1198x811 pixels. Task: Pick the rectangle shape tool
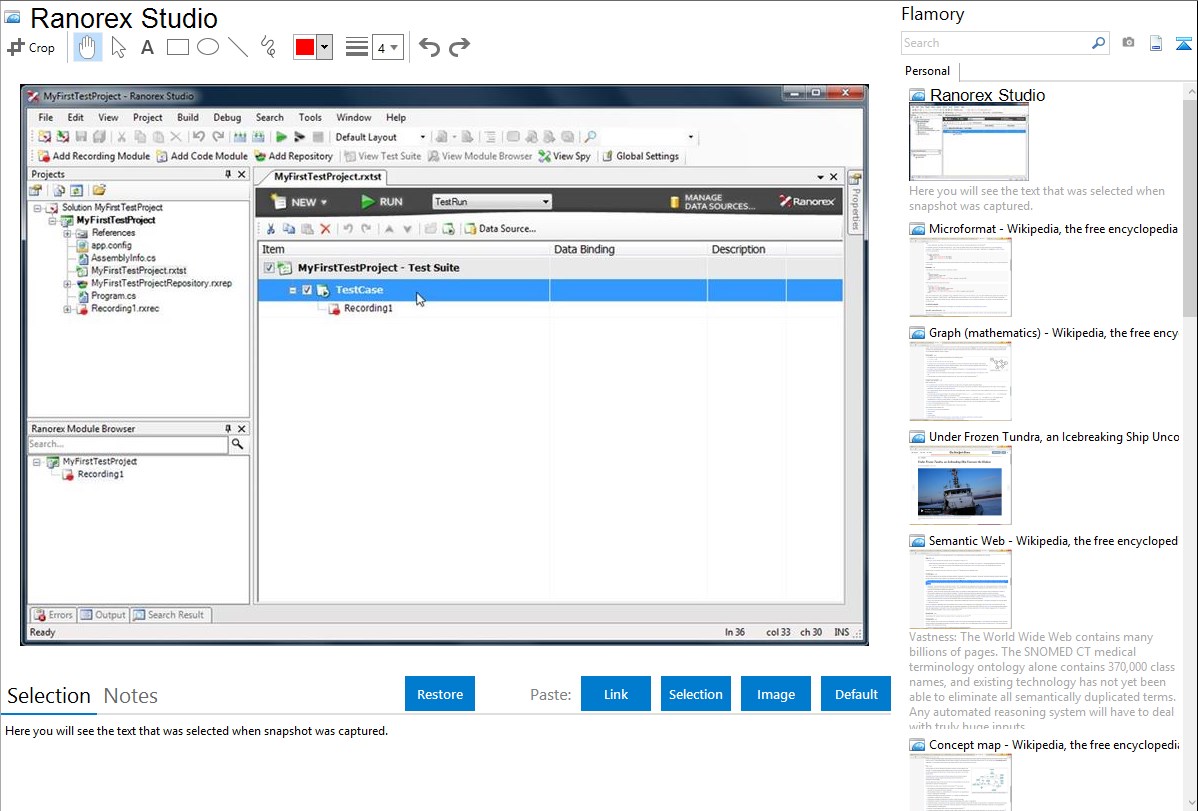click(x=178, y=47)
